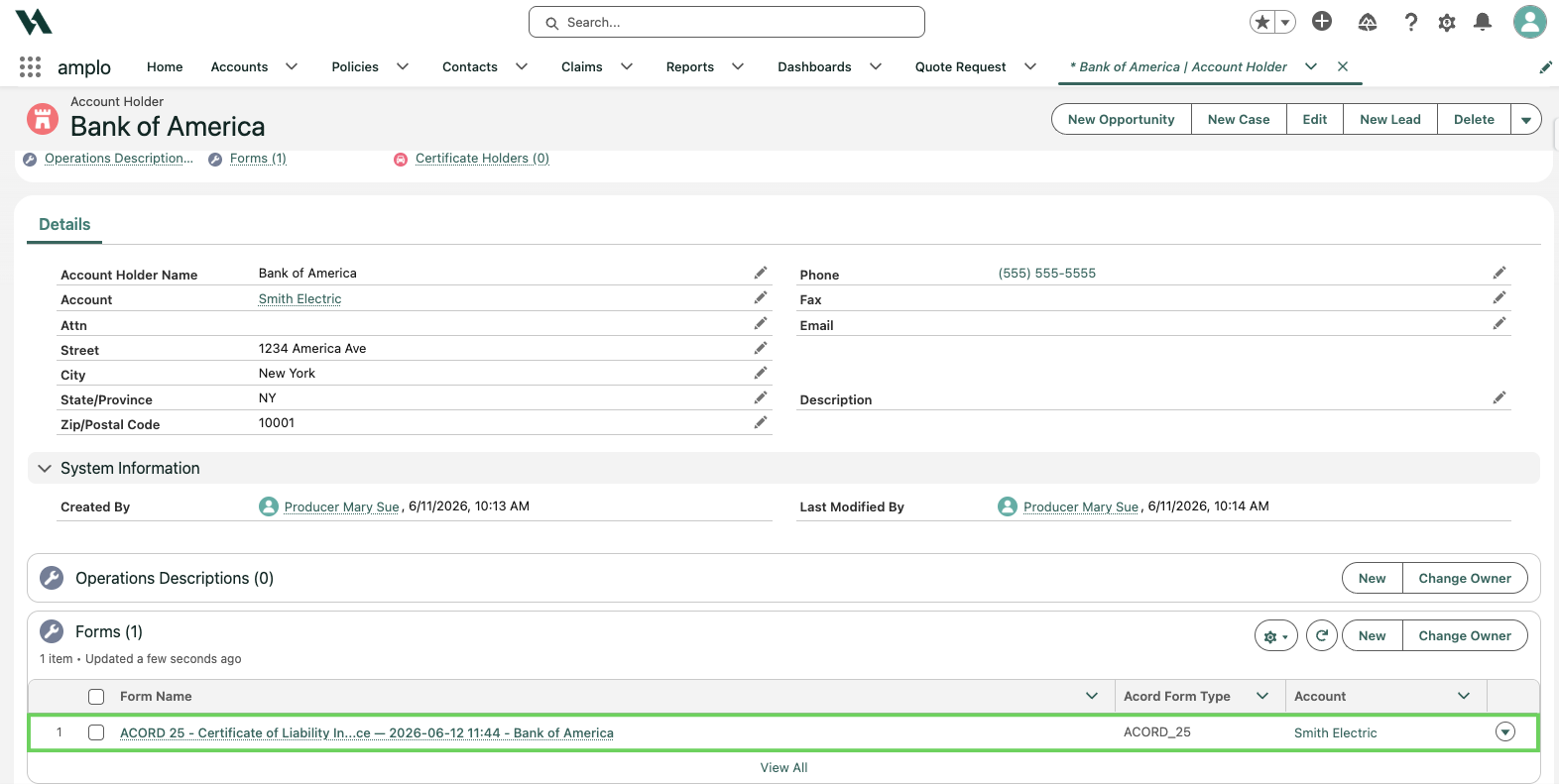Close the Bank of America tab
Viewport: 1559px width, 784px height.
pyautogui.click(x=1342, y=66)
